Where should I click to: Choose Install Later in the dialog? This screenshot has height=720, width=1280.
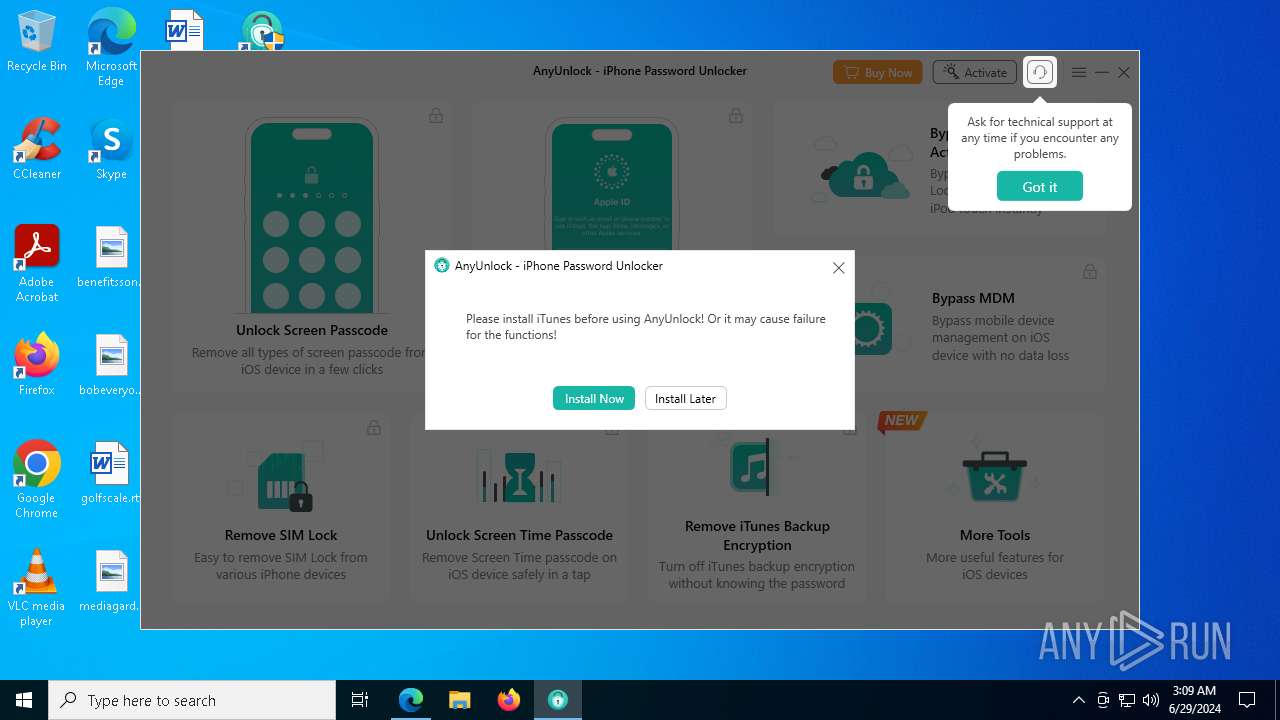pyautogui.click(x=685, y=398)
